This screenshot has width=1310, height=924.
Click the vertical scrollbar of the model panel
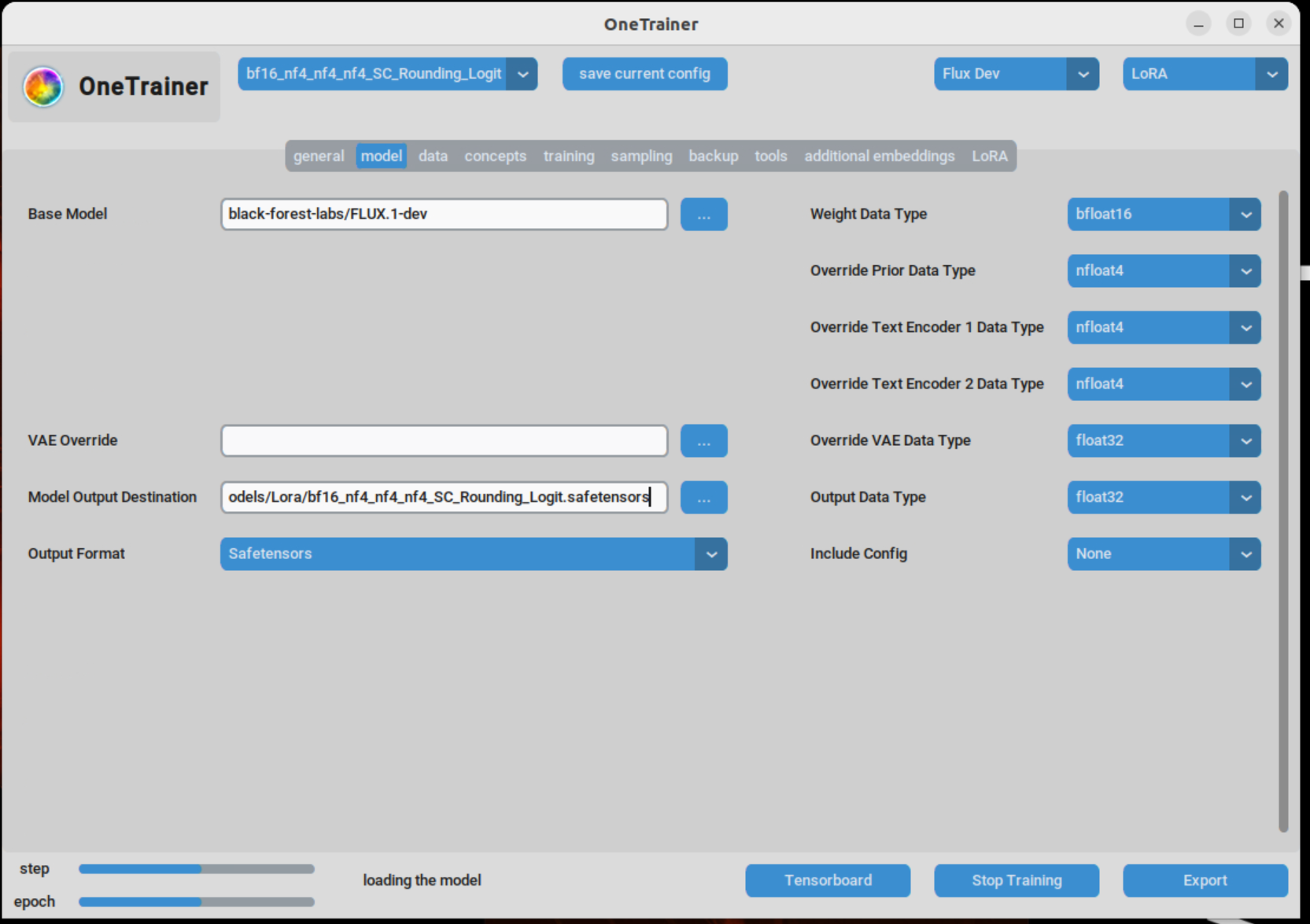pos(1283,511)
